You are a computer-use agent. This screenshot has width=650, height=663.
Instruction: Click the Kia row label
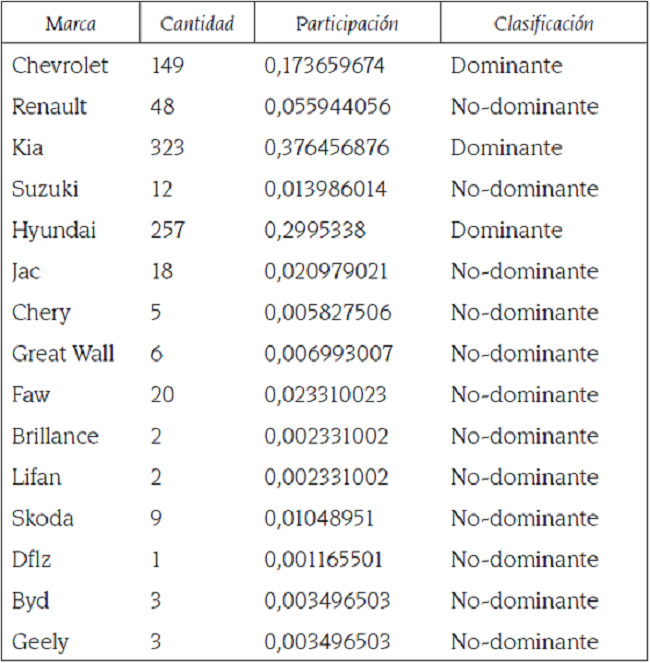coord(28,148)
